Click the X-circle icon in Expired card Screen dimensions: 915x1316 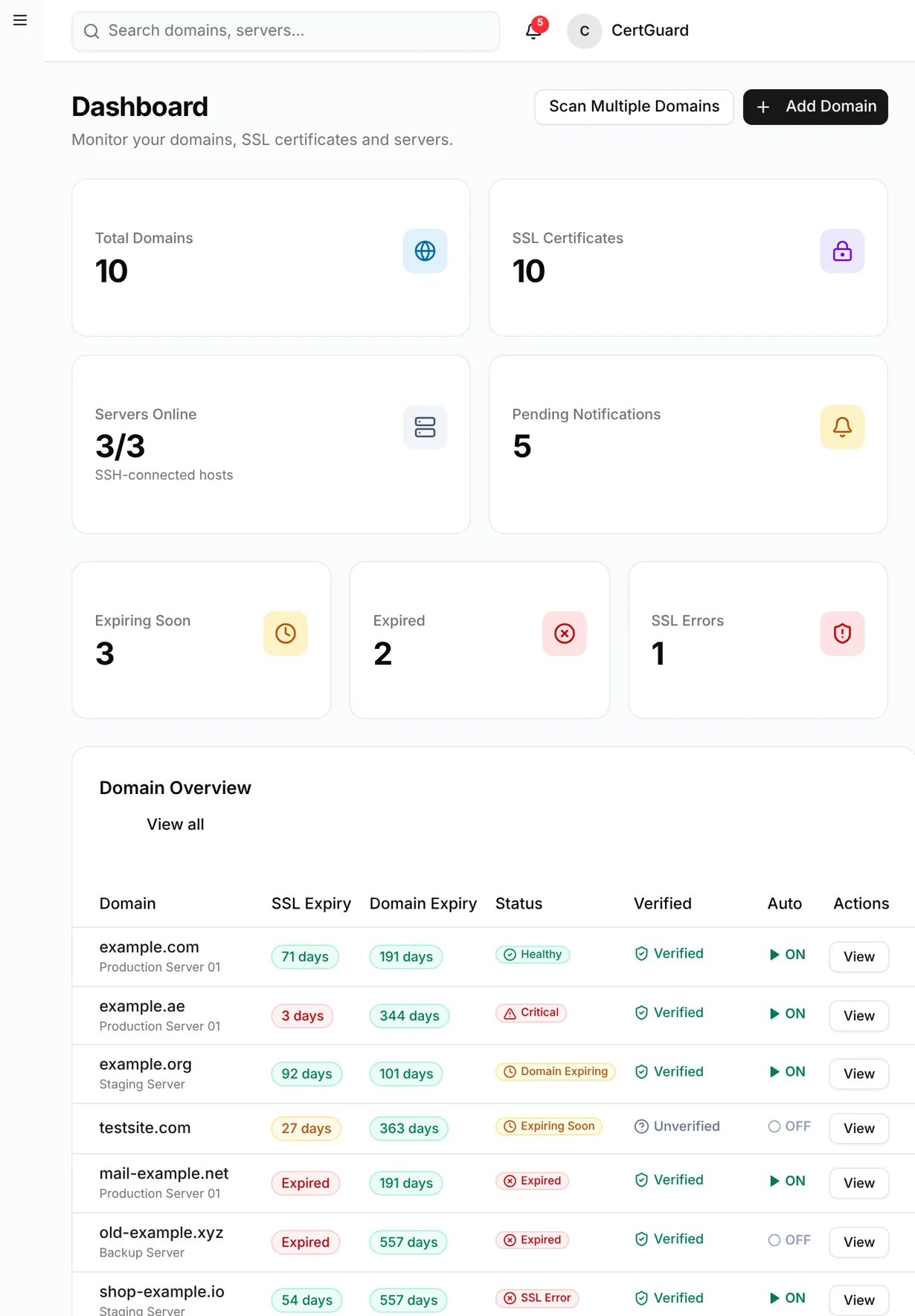pos(565,633)
